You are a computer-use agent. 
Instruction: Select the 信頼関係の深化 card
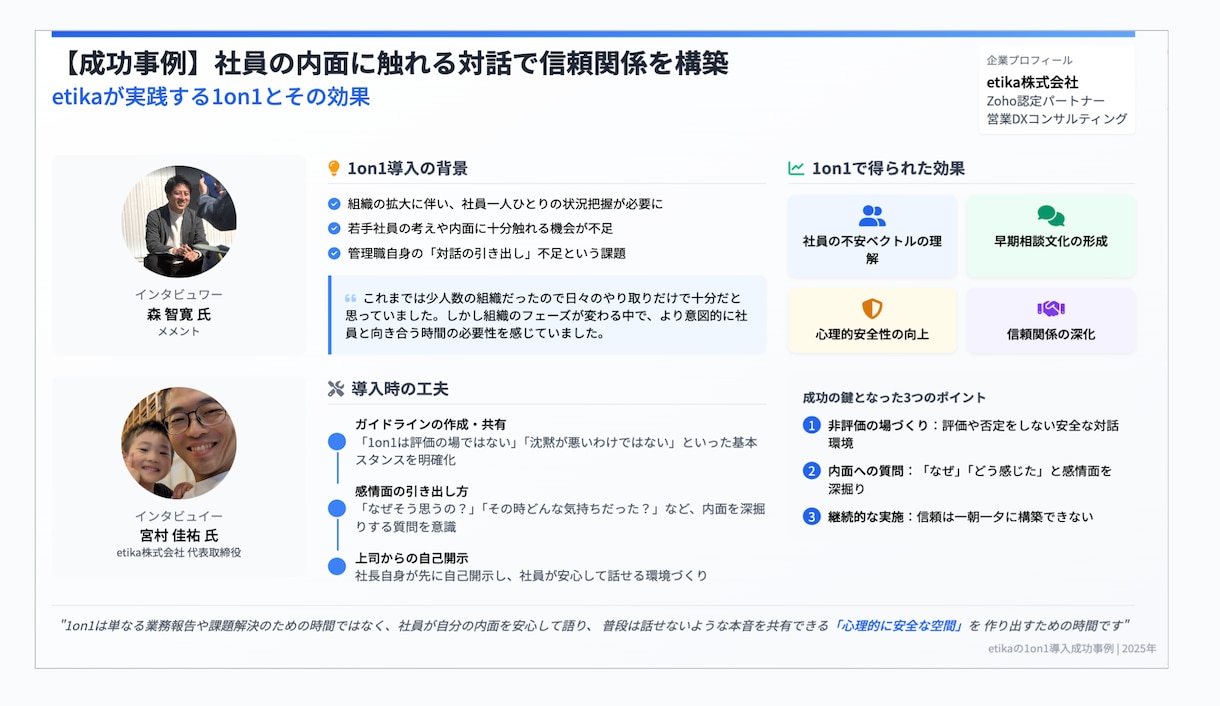point(1051,321)
